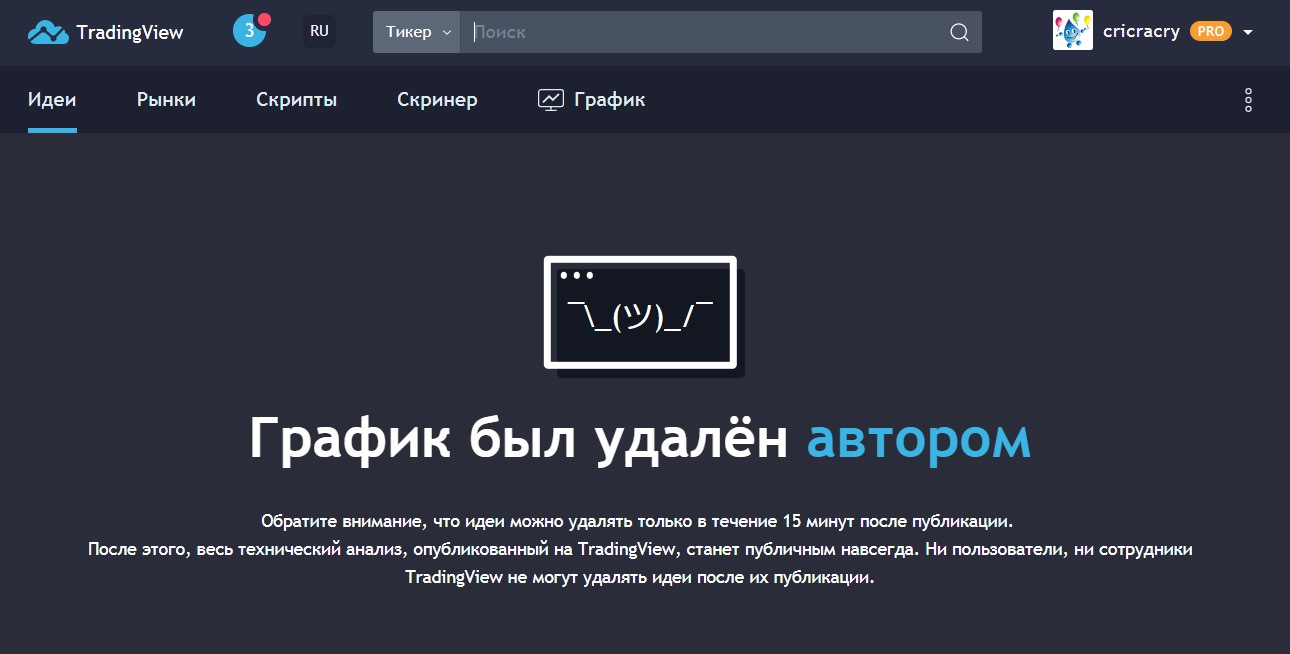
Task: Open the cricracry profile avatar
Action: [1073, 31]
